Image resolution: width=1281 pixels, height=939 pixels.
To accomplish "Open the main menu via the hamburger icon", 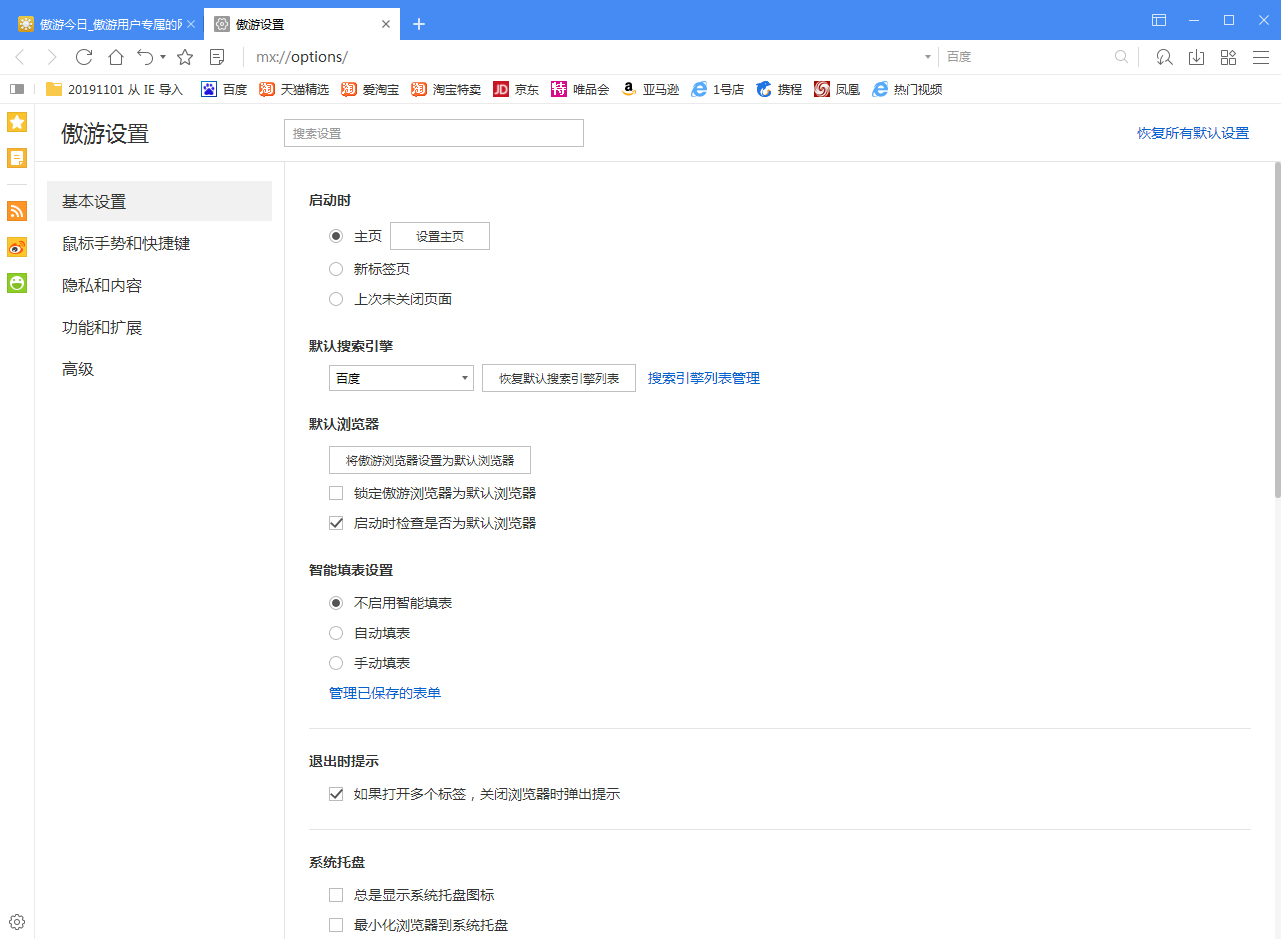I will 1262,57.
